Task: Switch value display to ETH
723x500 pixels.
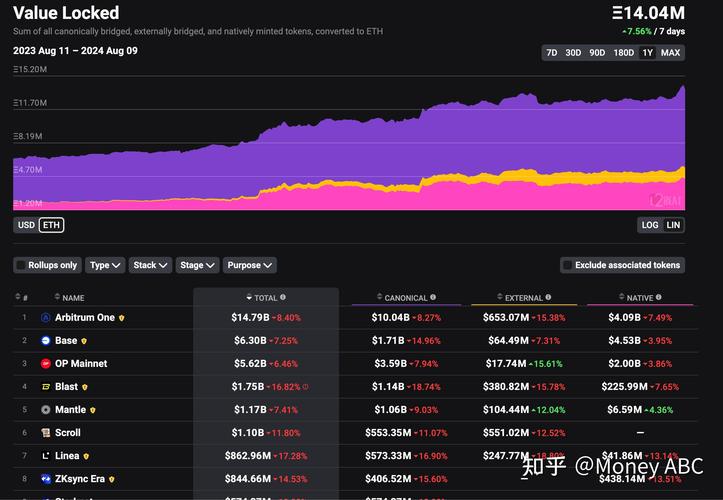Action: tap(51, 225)
